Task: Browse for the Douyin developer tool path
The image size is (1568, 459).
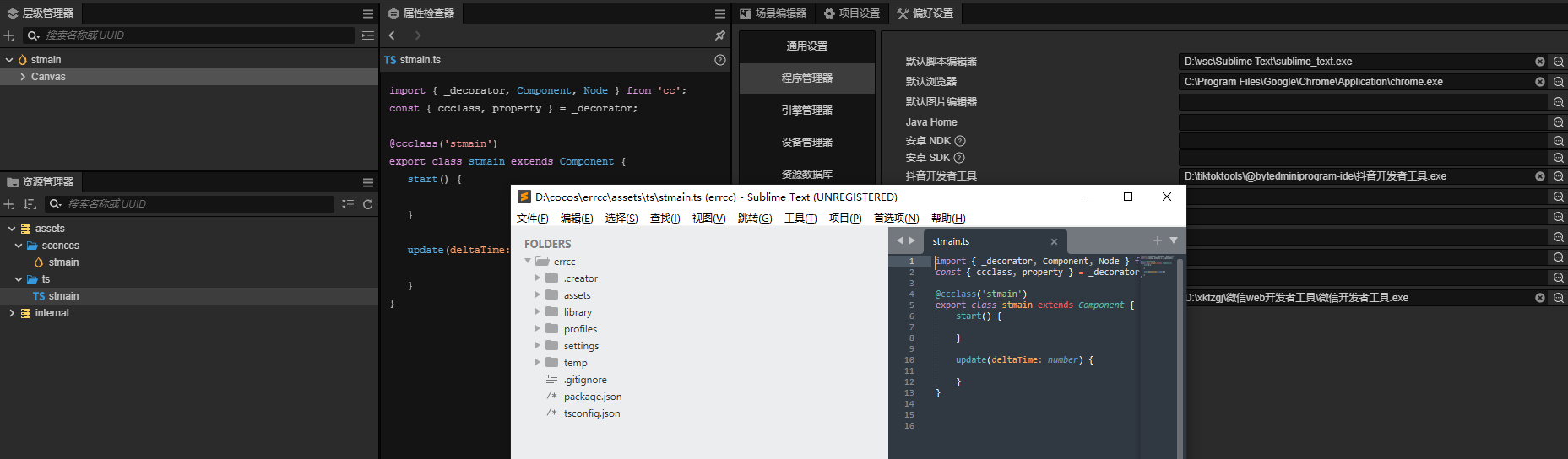Action: click(1559, 176)
